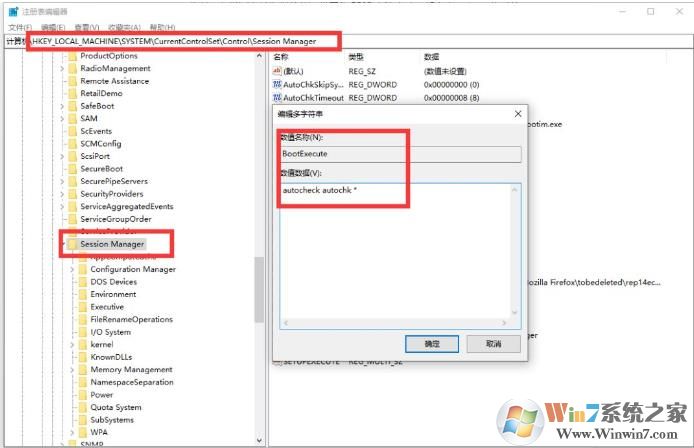Click the folder icon next to DOS Devices

click(x=83, y=282)
